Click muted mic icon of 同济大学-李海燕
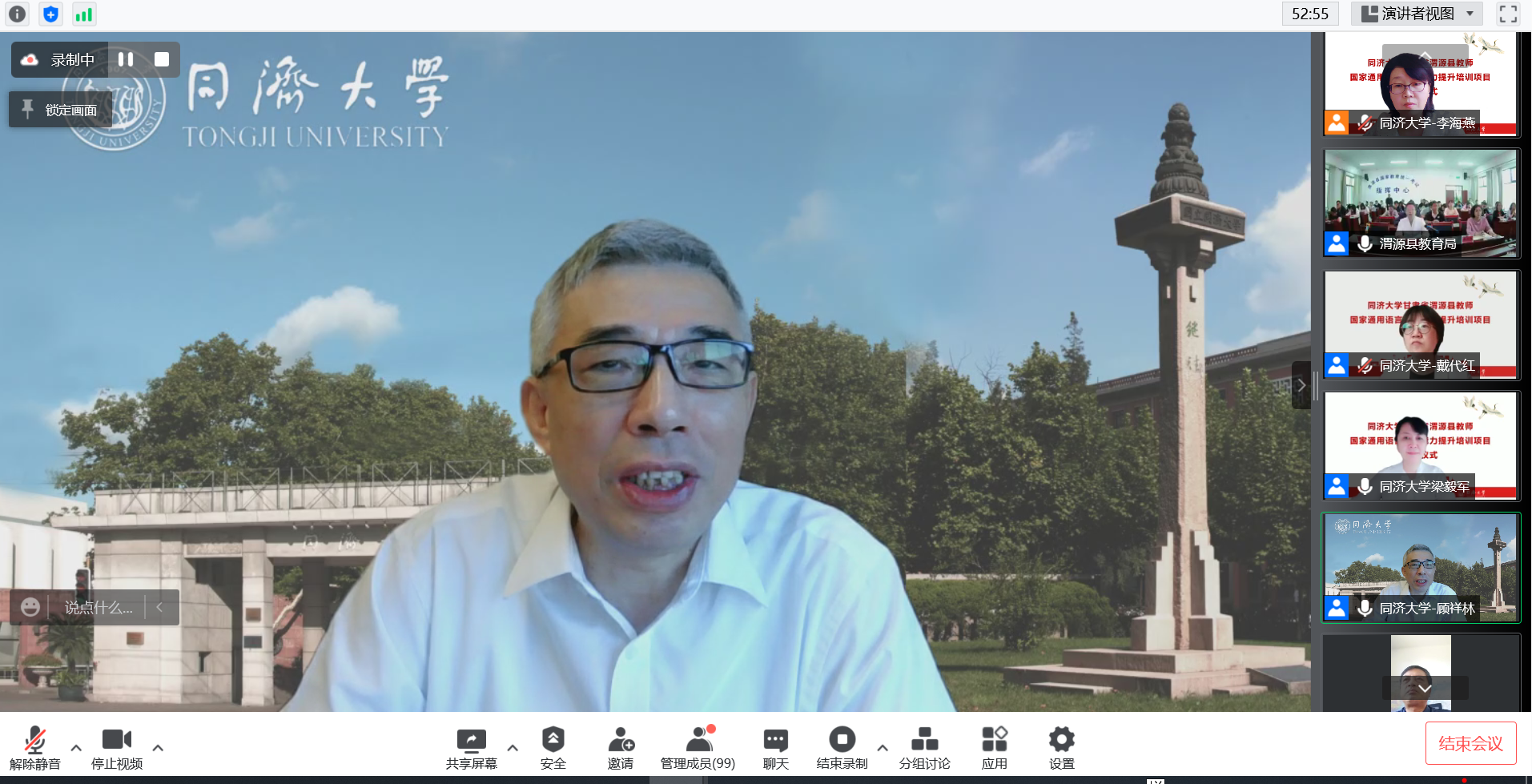 pos(1365,123)
